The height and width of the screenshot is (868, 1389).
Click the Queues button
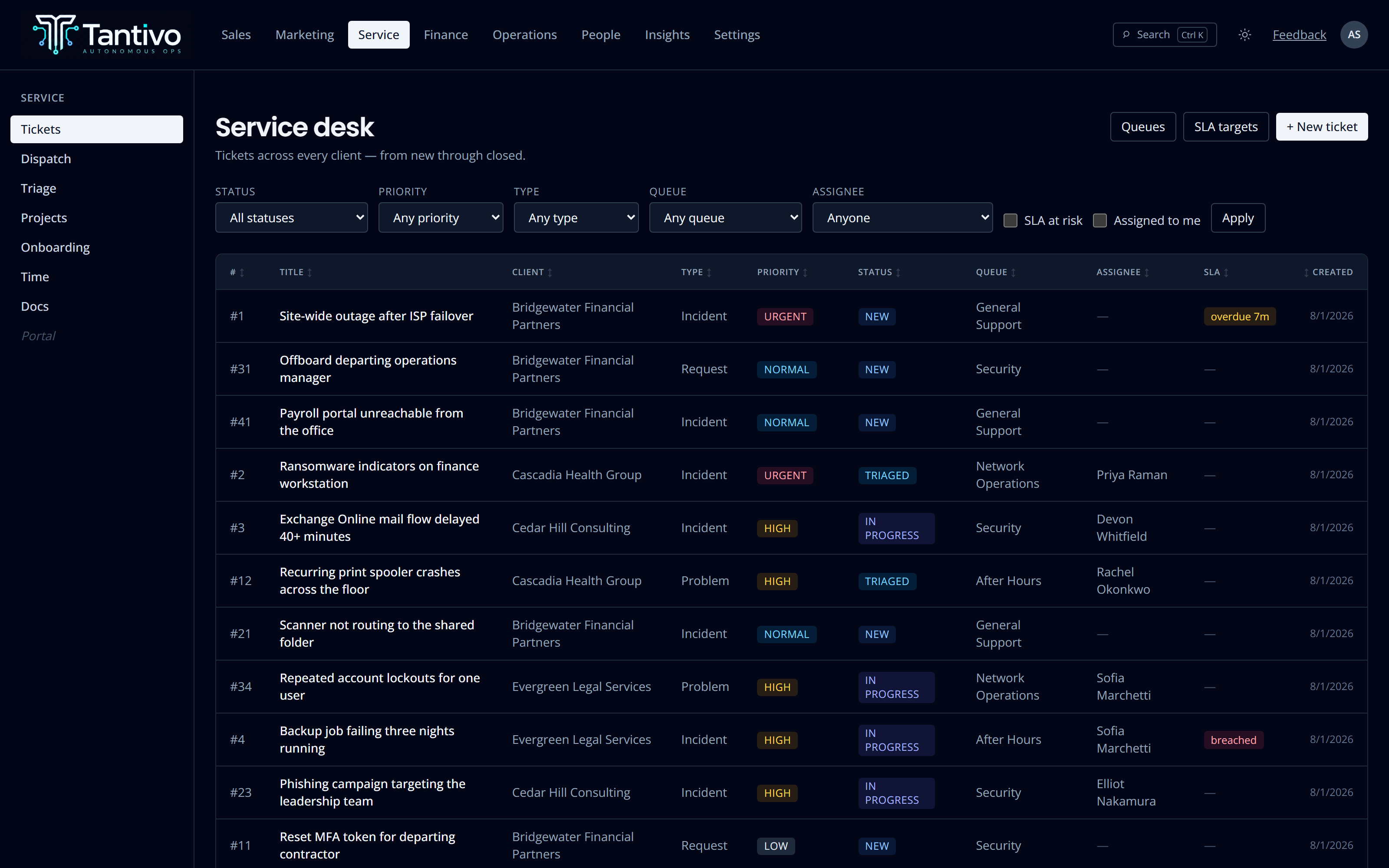[1143, 126]
